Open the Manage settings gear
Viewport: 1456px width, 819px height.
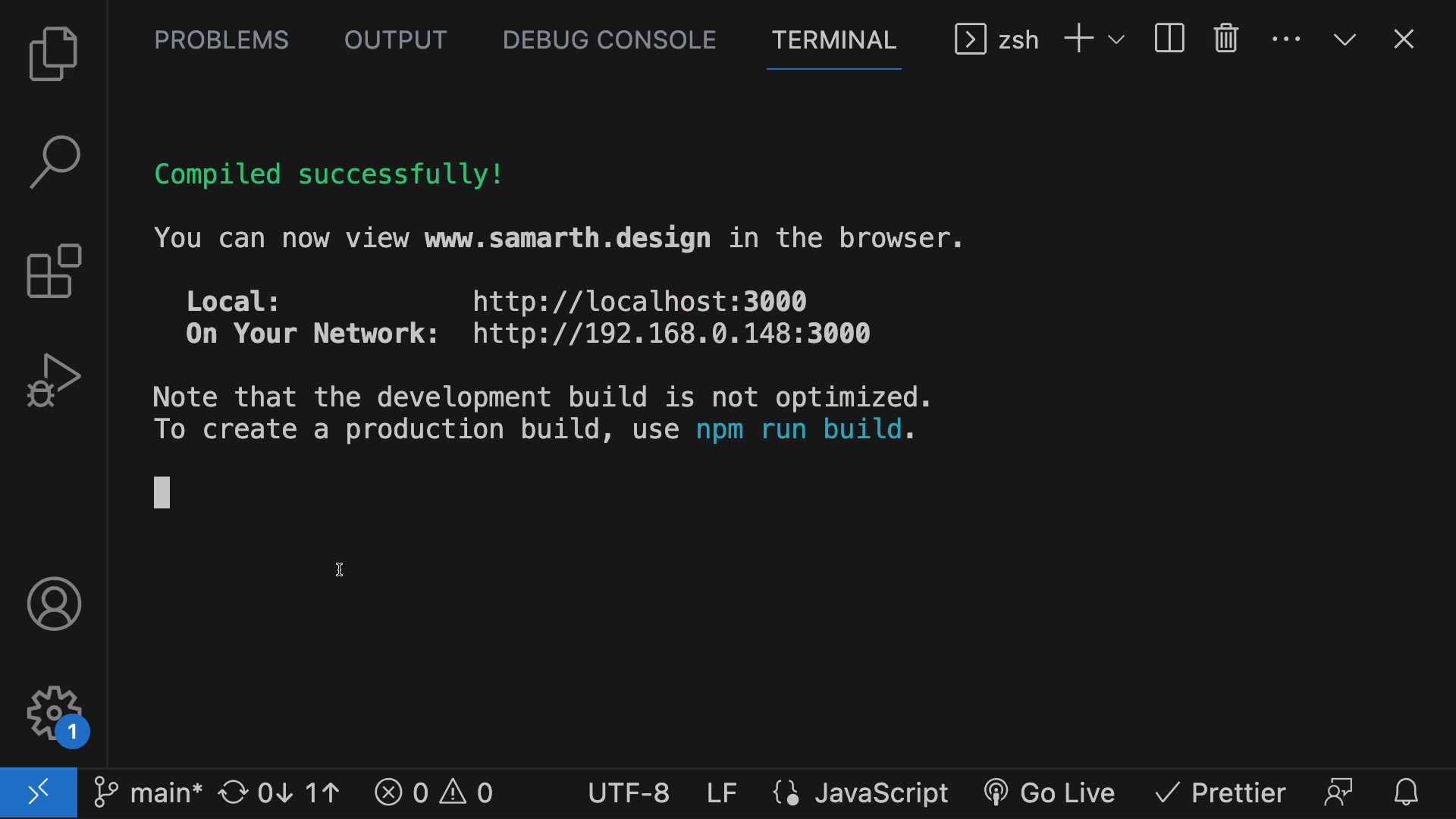53,713
